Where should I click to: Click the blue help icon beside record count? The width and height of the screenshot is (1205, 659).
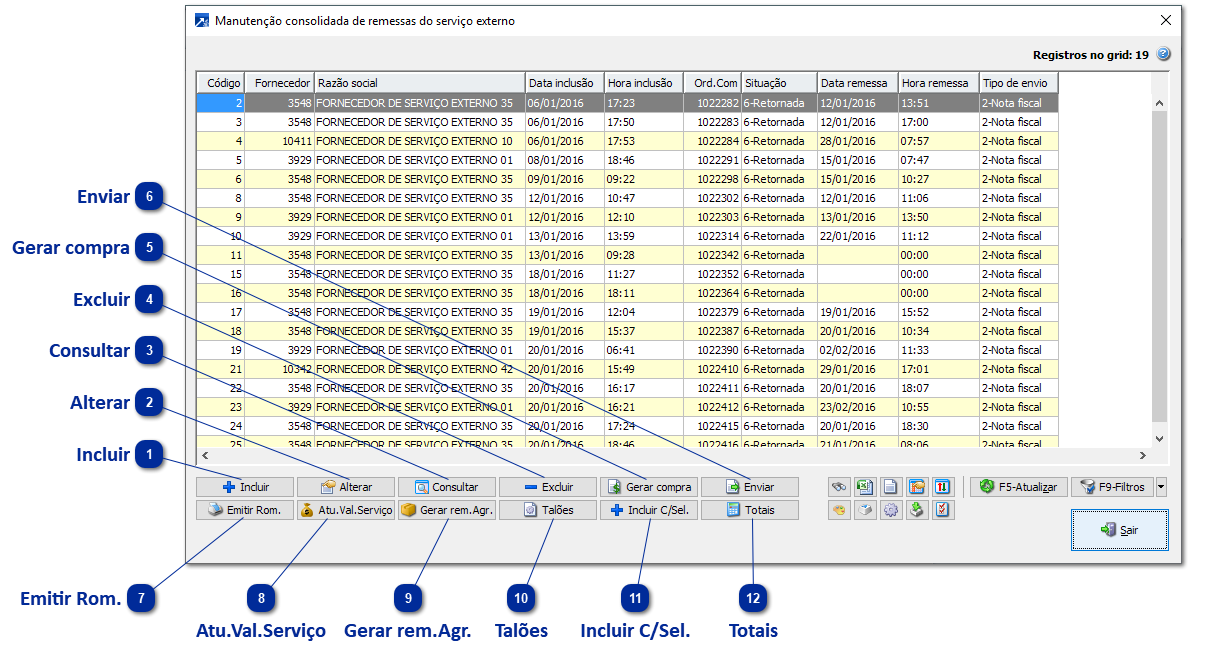click(1163, 56)
